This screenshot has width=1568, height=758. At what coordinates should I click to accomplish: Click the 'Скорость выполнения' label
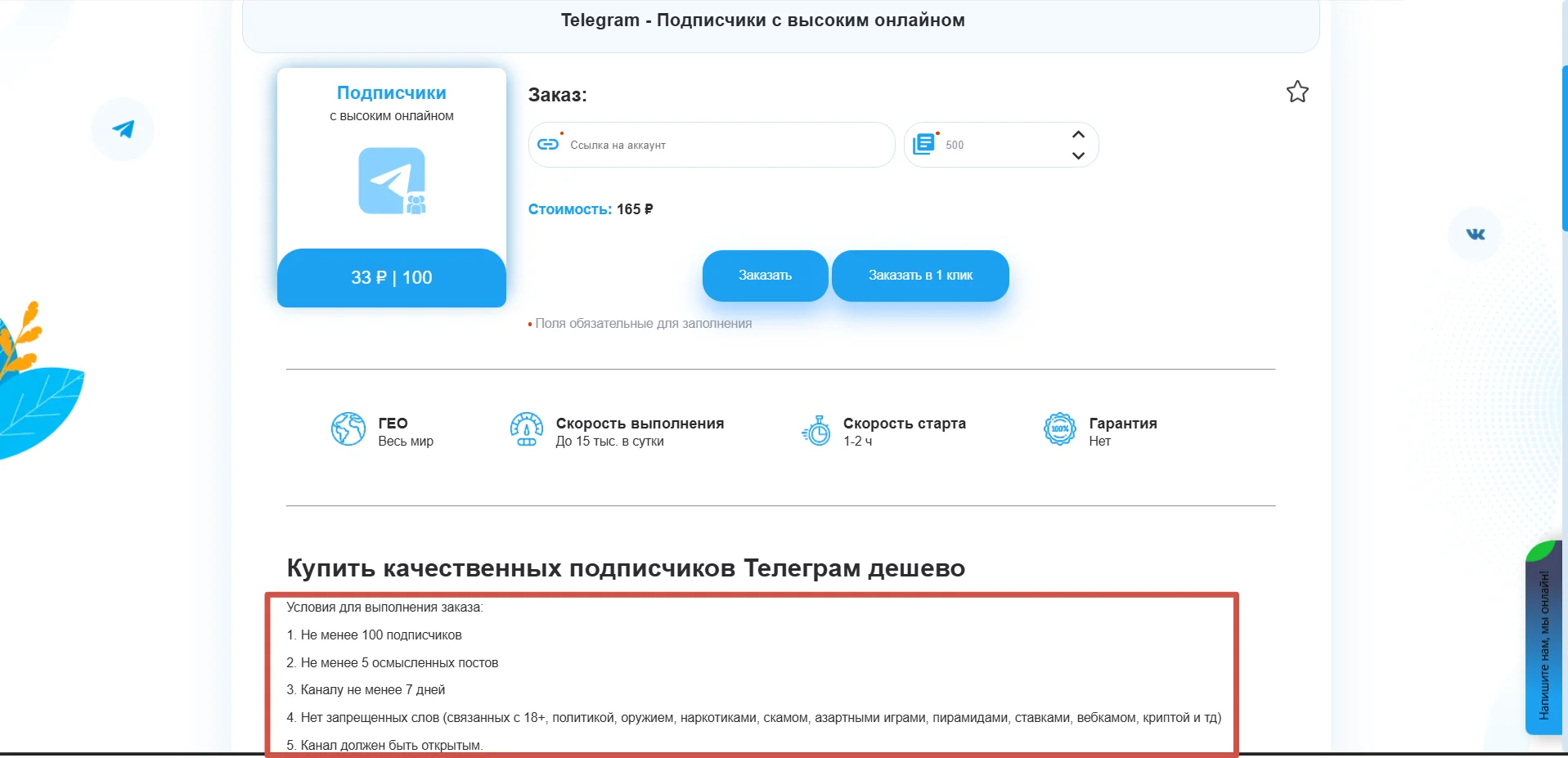640,424
